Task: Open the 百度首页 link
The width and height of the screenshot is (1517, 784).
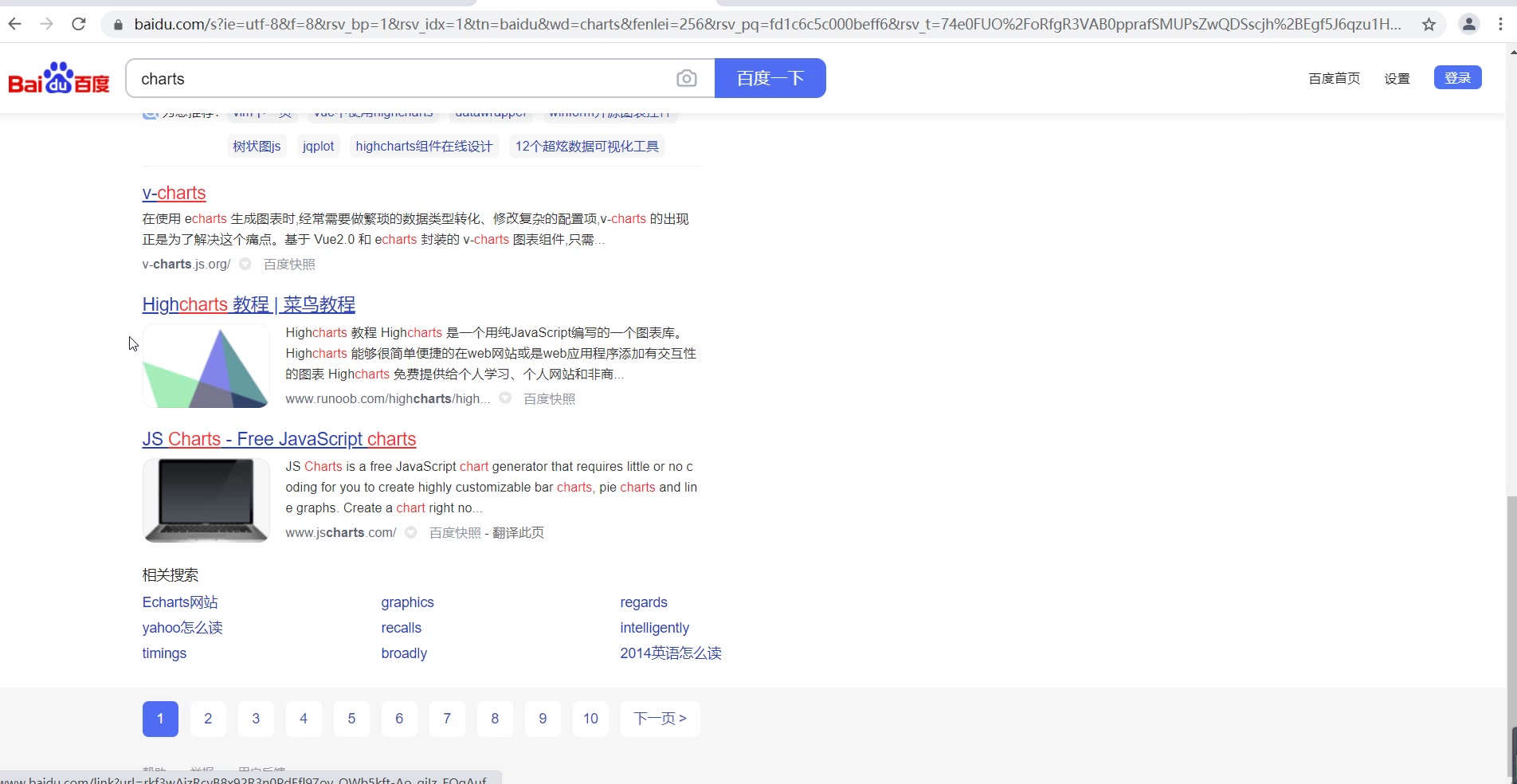Action: click(x=1335, y=78)
